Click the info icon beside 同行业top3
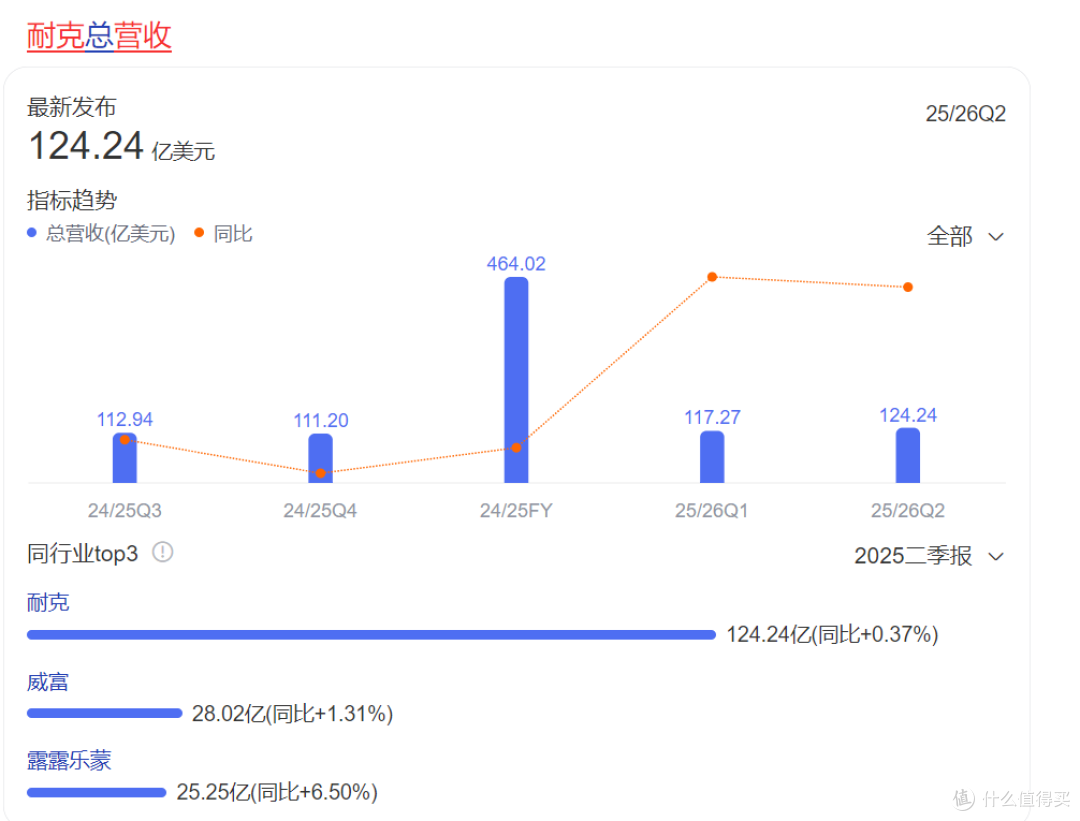The width and height of the screenshot is (1080, 821). (x=163, y=552)
